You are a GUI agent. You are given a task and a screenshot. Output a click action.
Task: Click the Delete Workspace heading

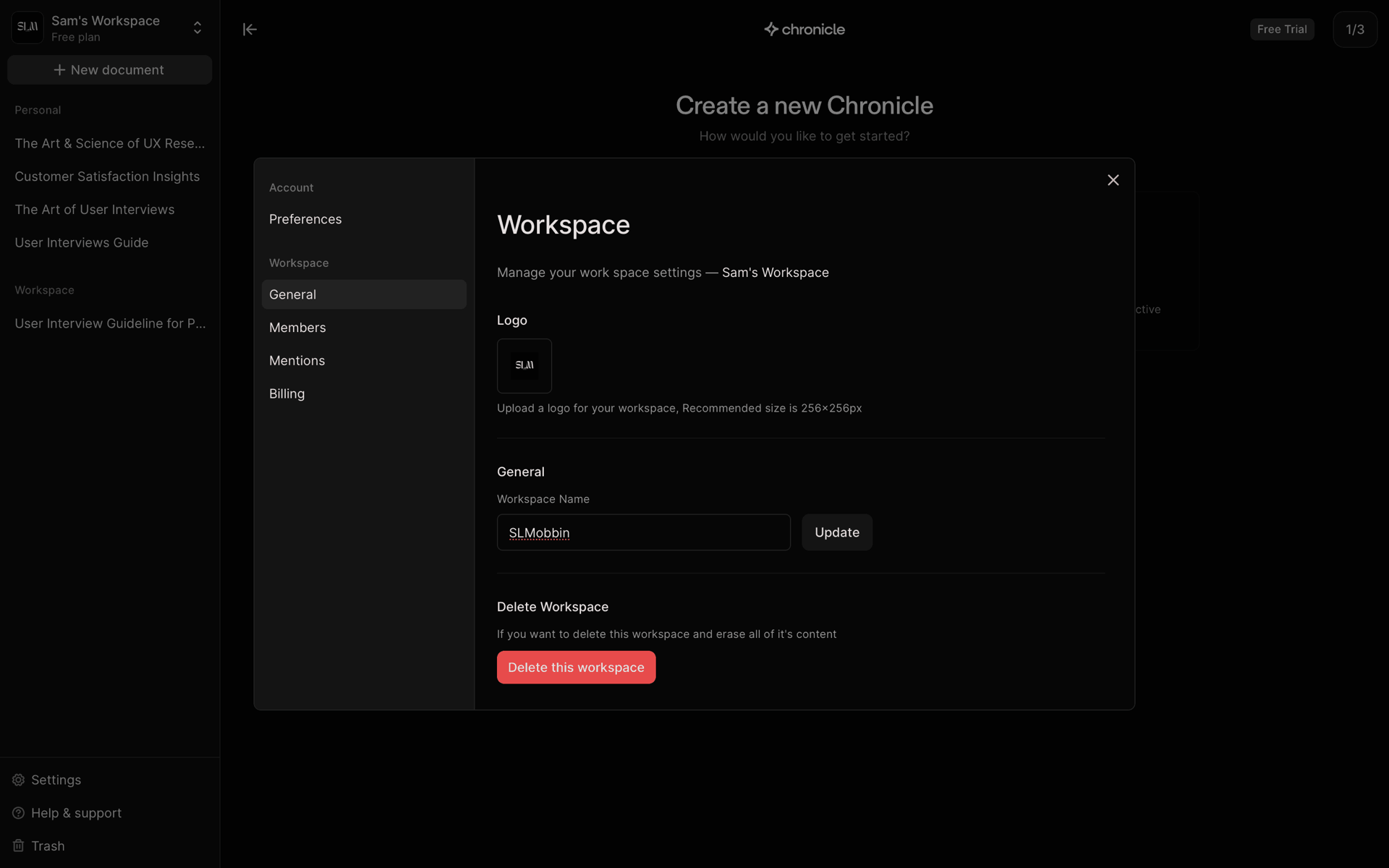click(553, 607)
